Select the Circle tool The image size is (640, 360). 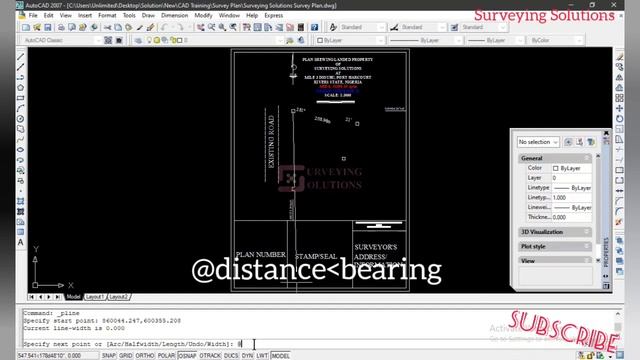[x=20, y=119]
